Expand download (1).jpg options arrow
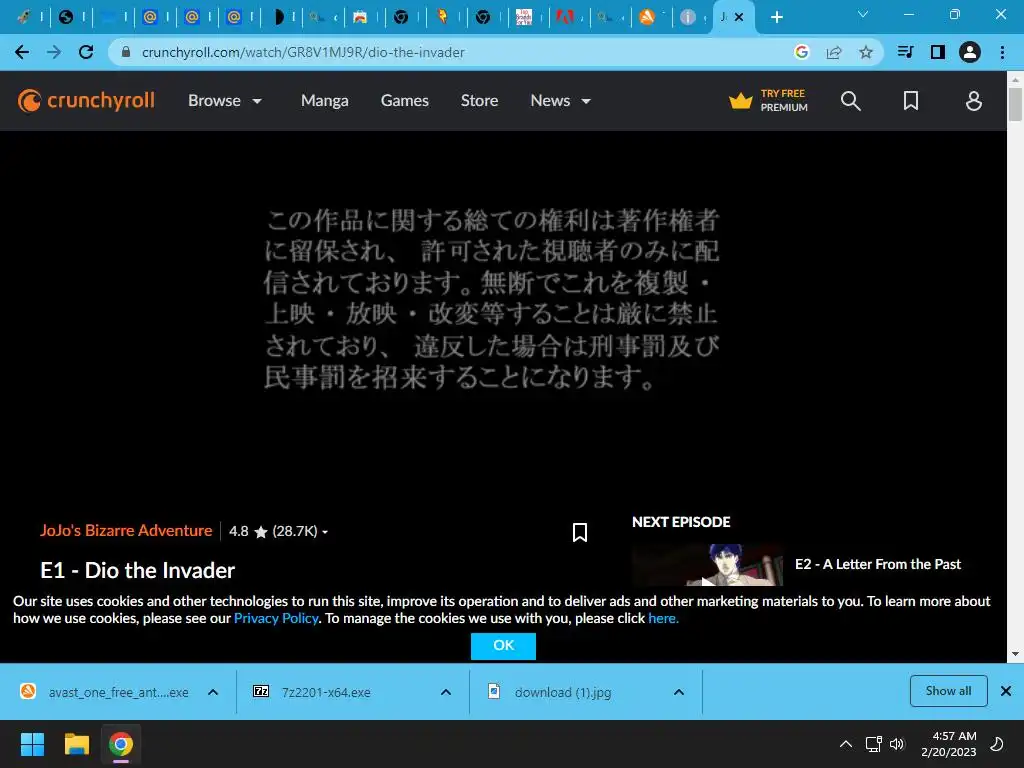This screenshot has height=768, width=1024. 679,692
